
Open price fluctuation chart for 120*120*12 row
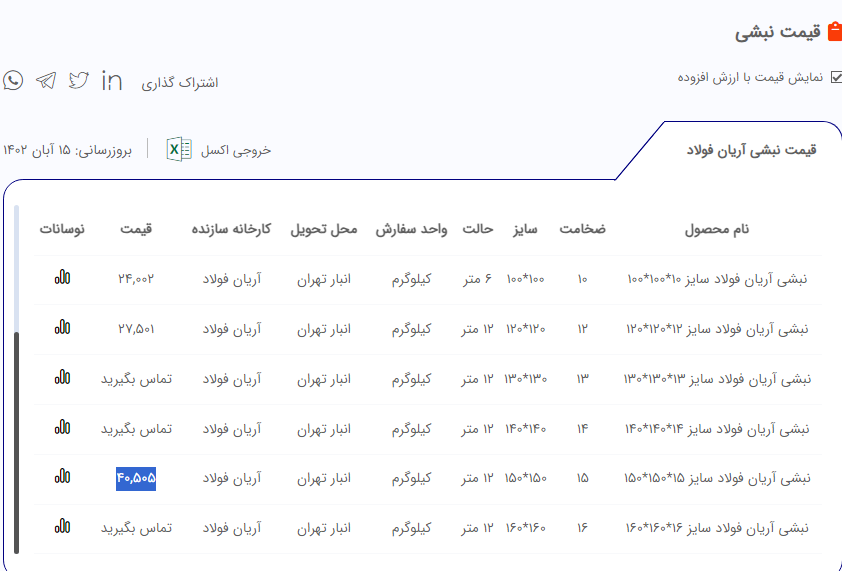click(63, 327)
